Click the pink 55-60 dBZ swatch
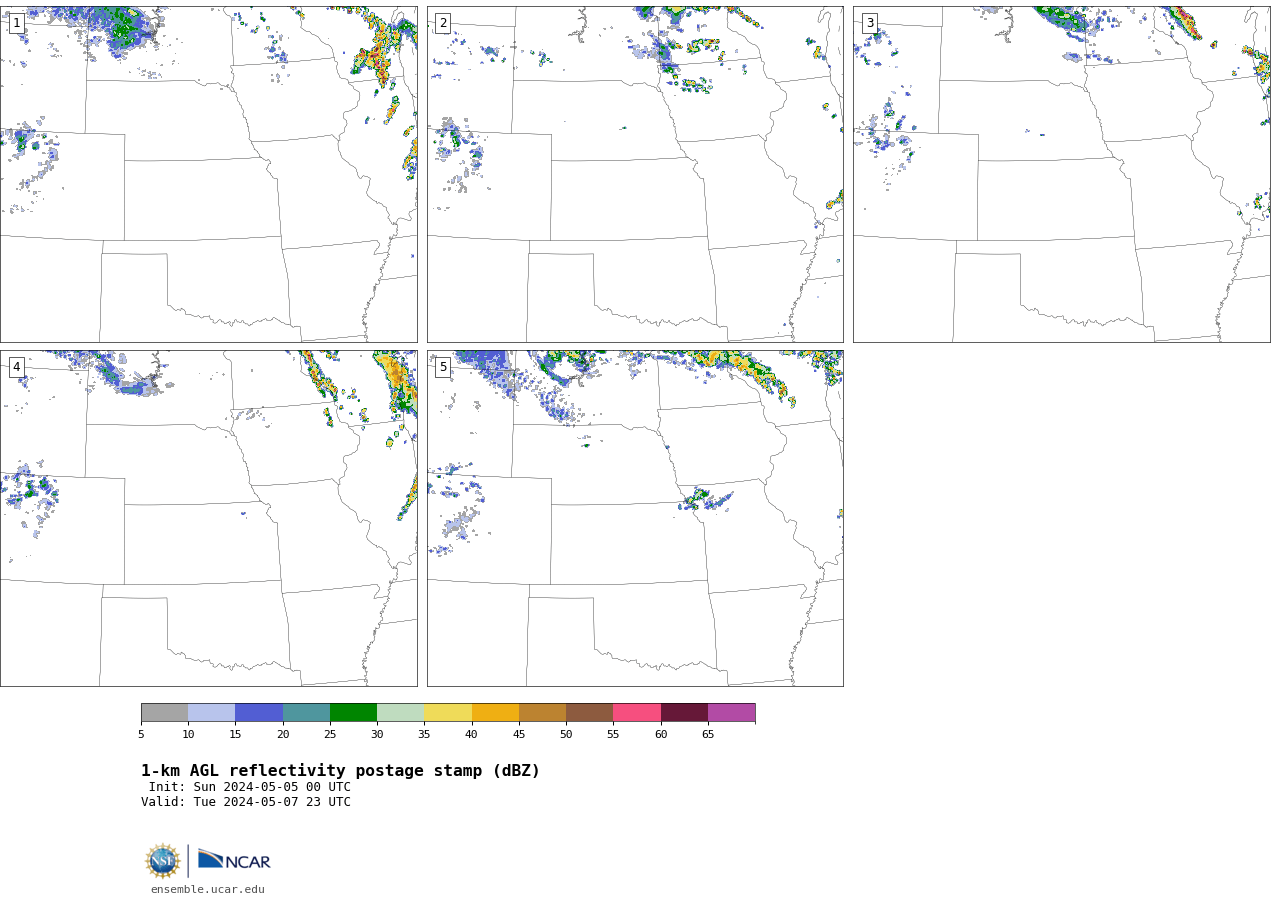The height and width of the screenshot is (901, 1280). tap(637, 712)
